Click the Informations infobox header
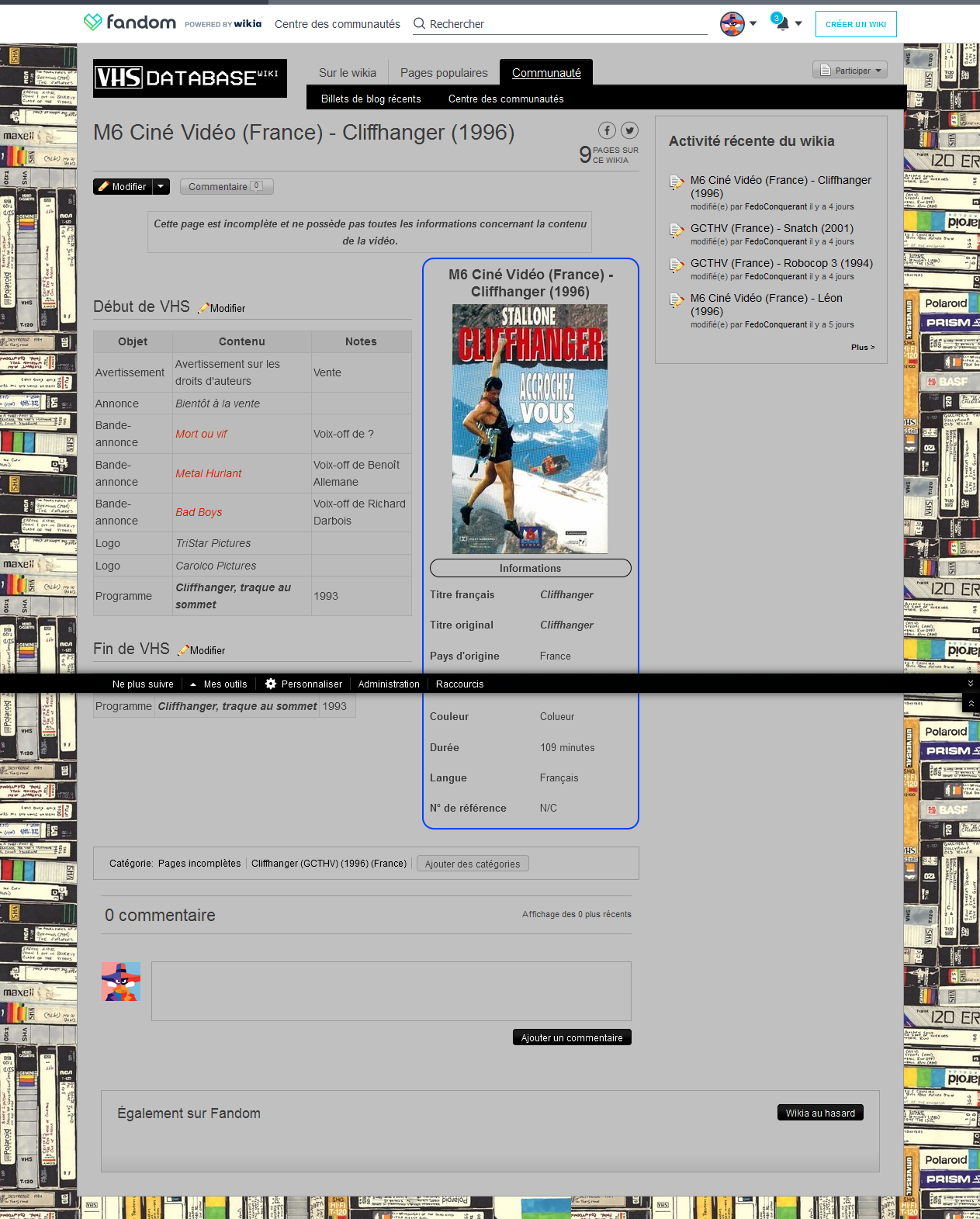The width and height of the screenshot is (980, 1219). click(x=530, y=568)
